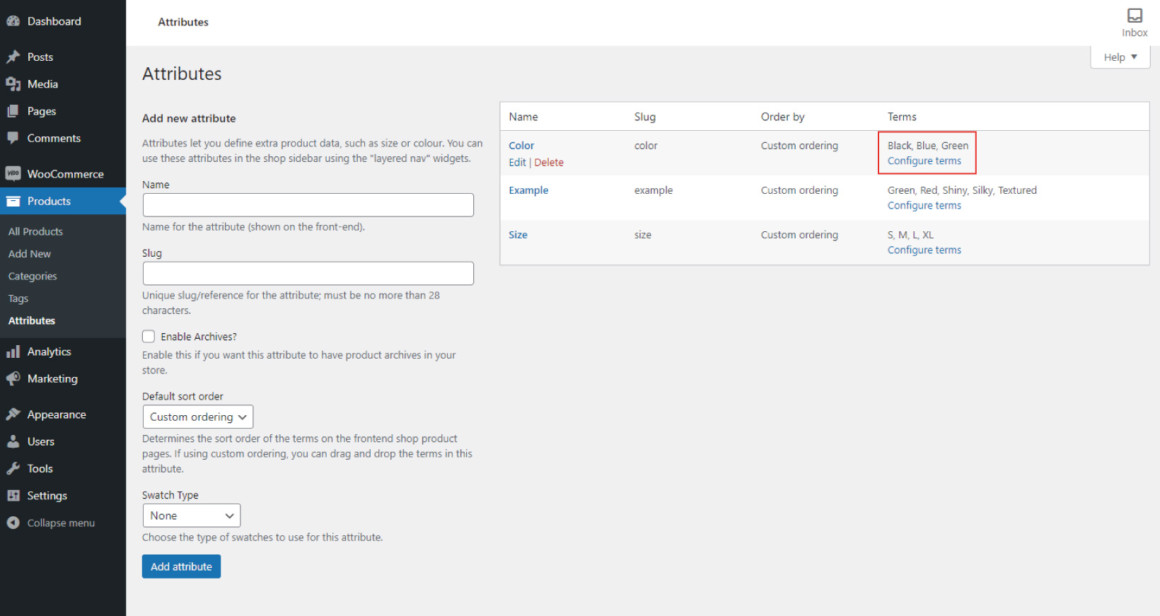Open the Analytics menu item
1160x616 pixels.
49,351
